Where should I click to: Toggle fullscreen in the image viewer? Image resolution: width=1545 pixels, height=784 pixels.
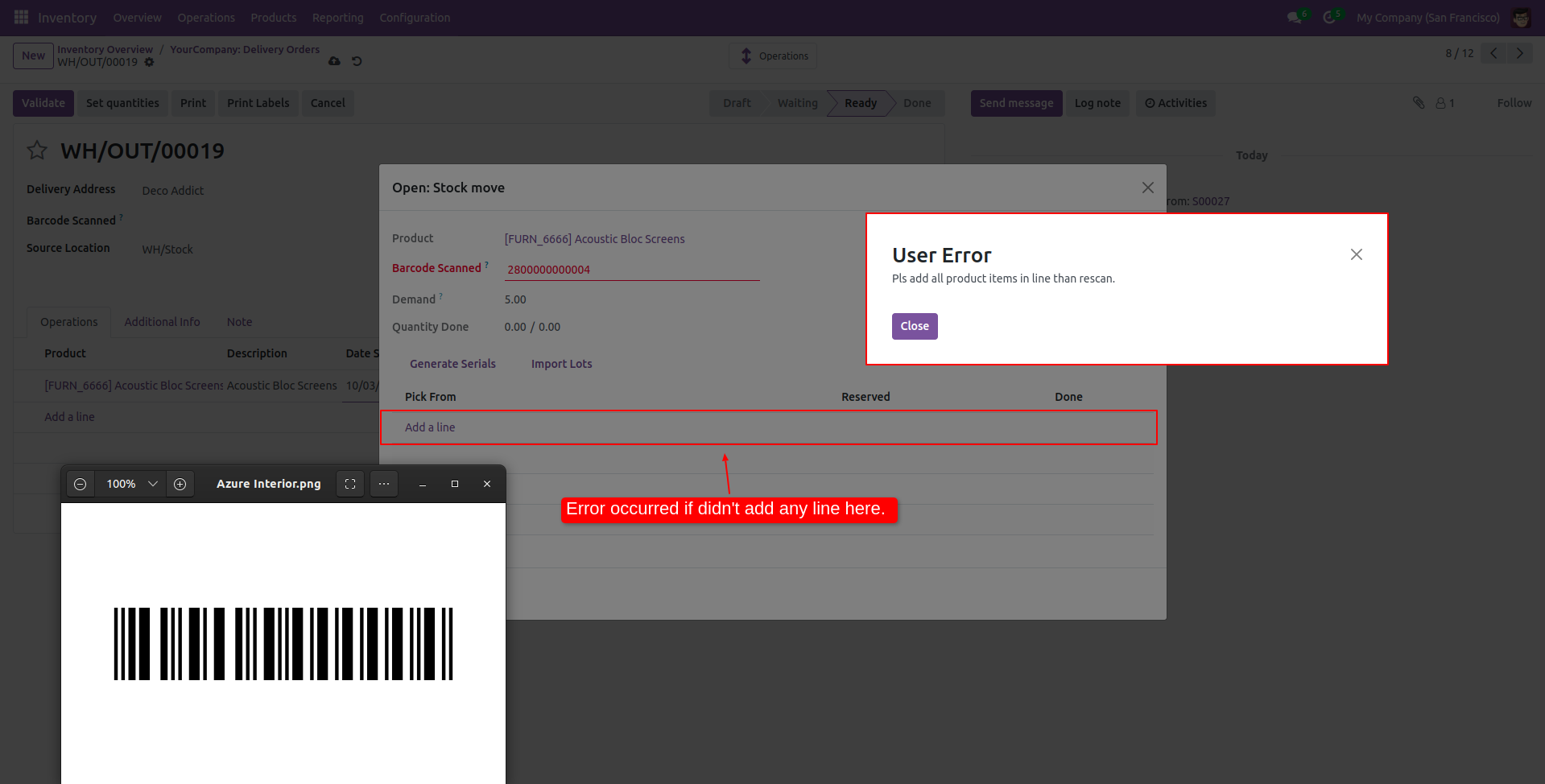[350, 484]
